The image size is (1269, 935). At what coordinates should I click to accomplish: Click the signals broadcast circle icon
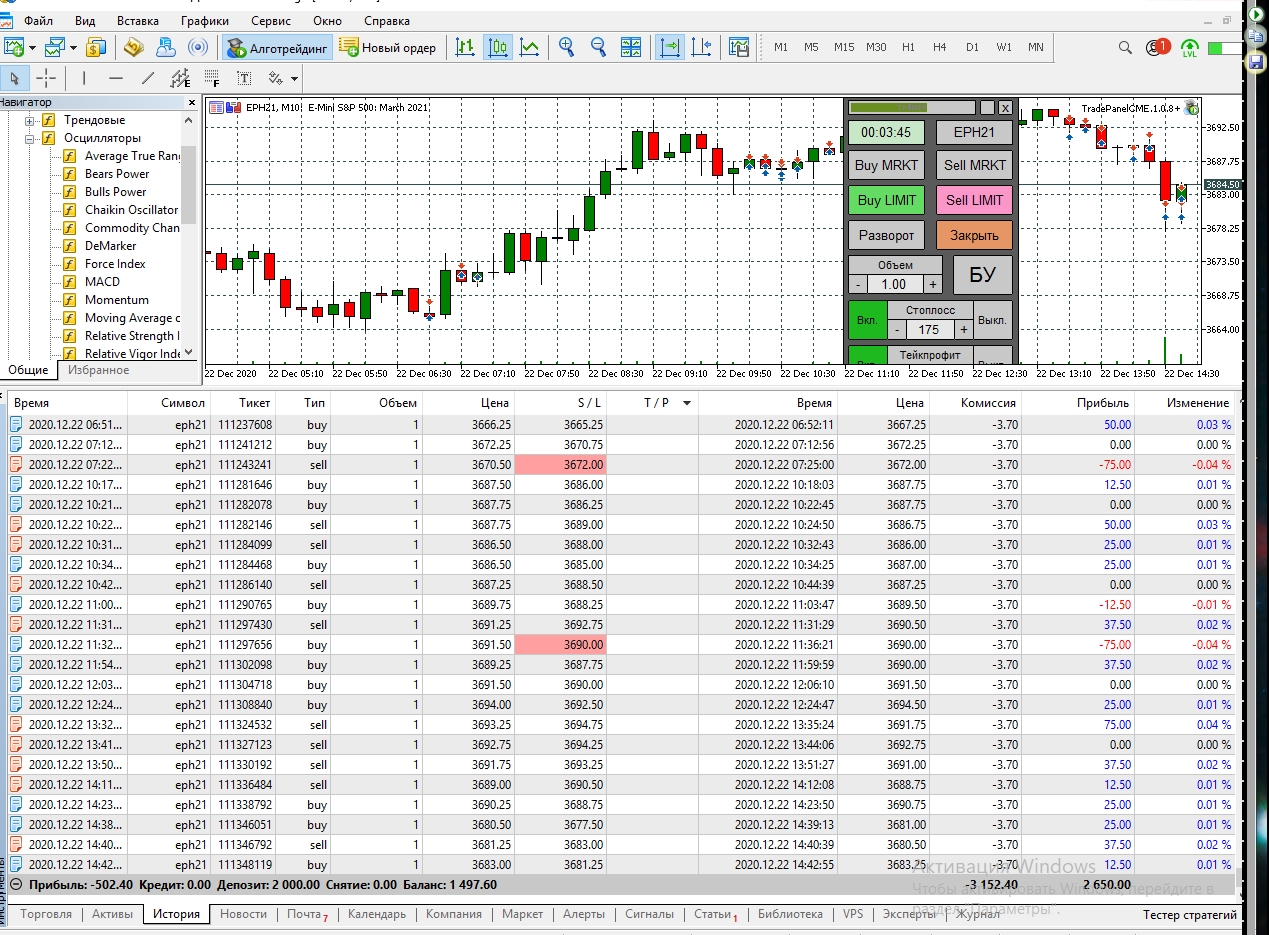(197, 47)
